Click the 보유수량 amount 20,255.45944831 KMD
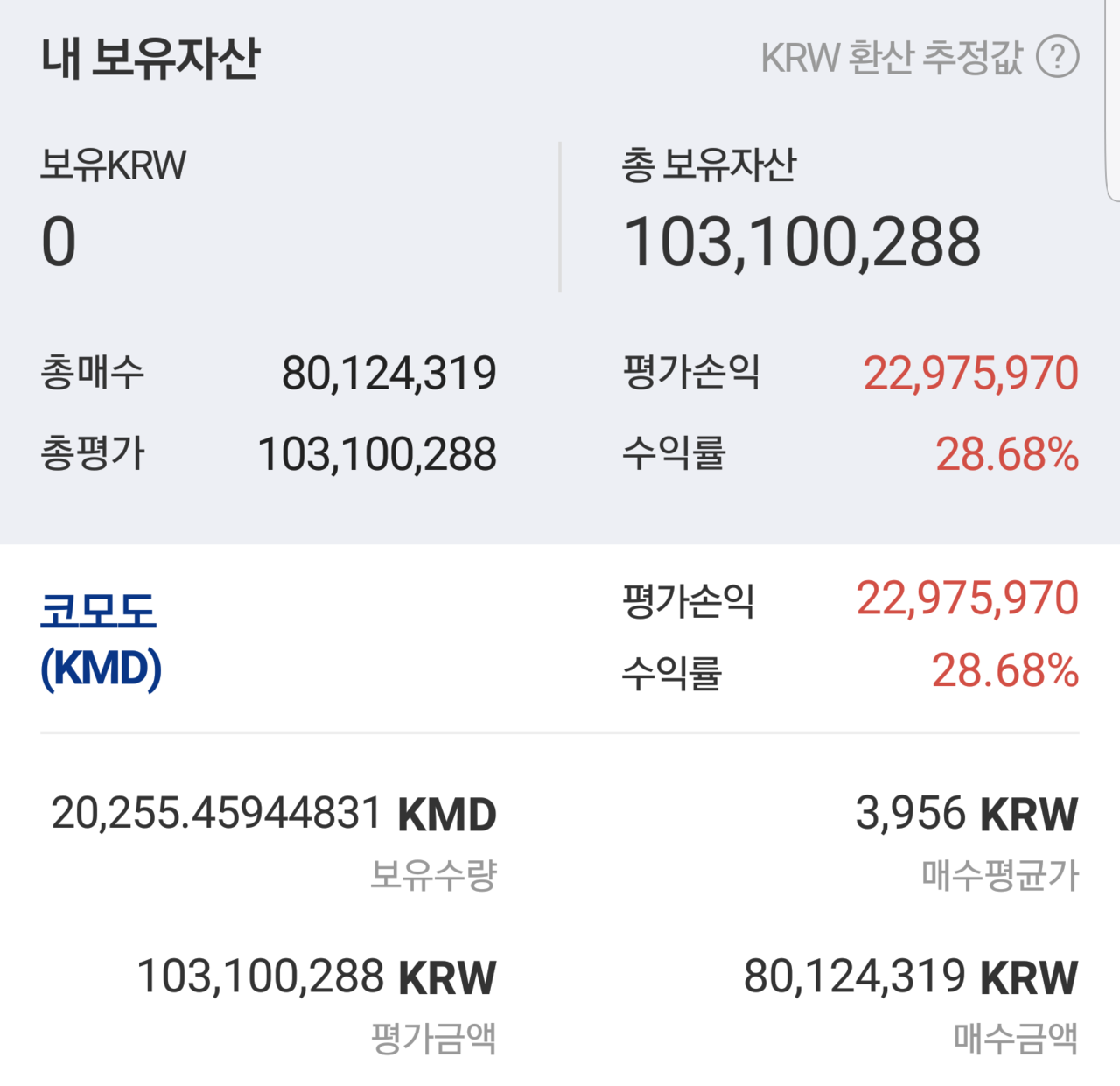The width and height of the screenshot is (1120, 1086). pyautogui.click(x=276, y=813)
